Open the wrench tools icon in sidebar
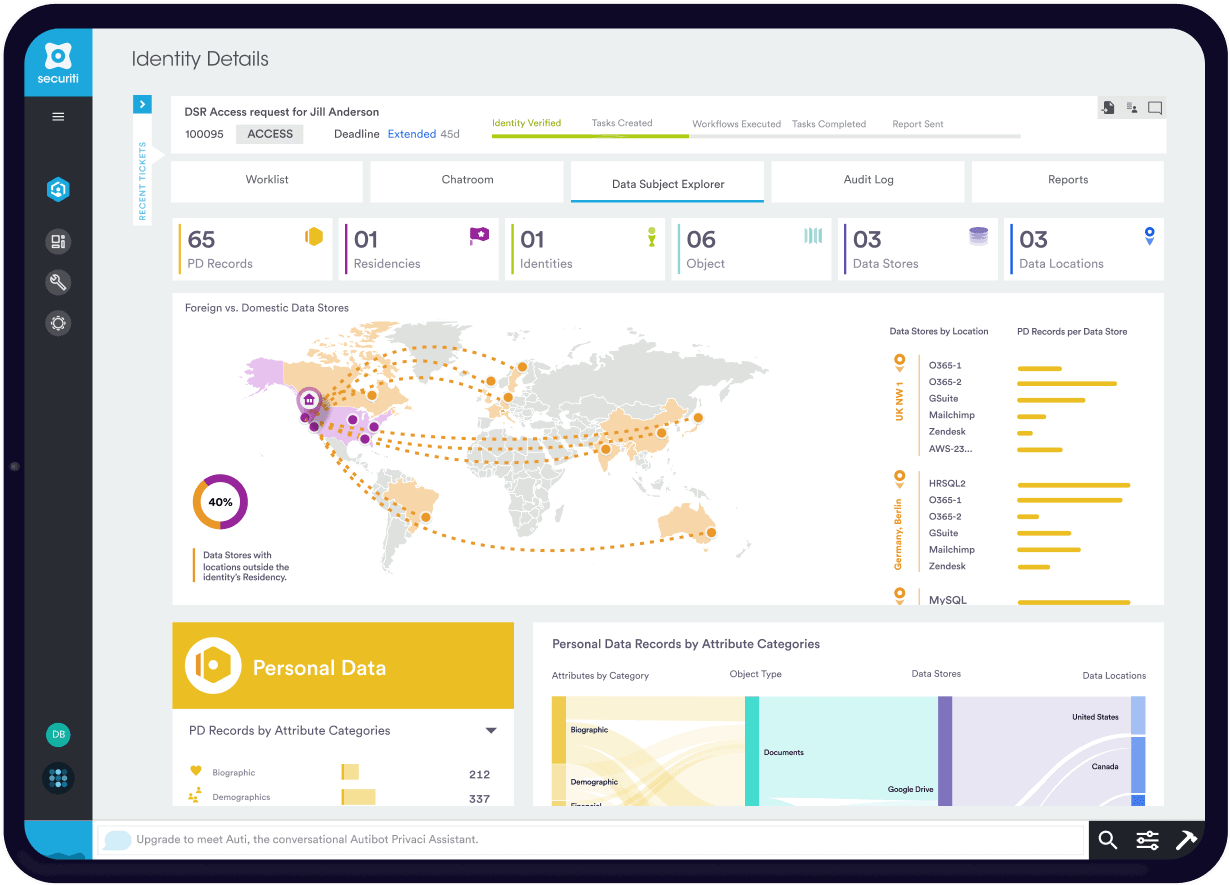 (x=58, y=282)
